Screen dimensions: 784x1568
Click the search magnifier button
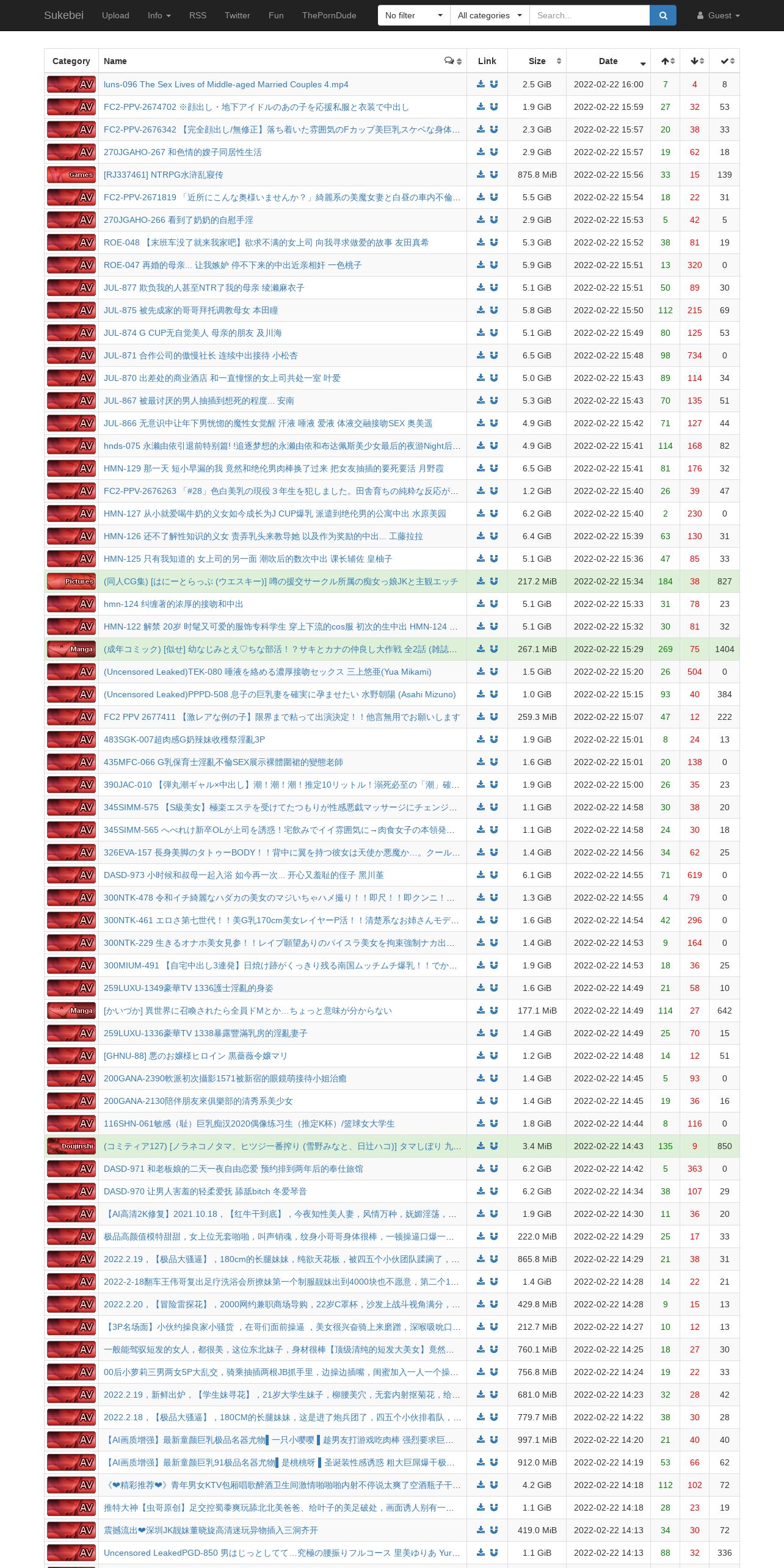click(663, 15)
